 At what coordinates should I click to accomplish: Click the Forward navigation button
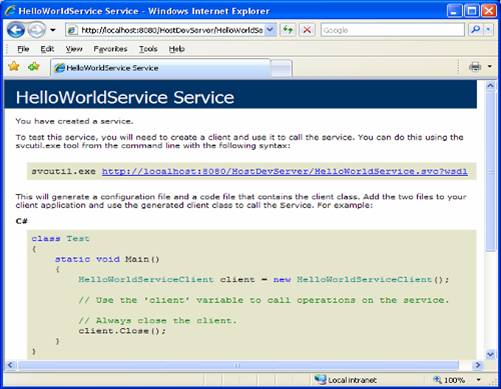pos(37,30)
